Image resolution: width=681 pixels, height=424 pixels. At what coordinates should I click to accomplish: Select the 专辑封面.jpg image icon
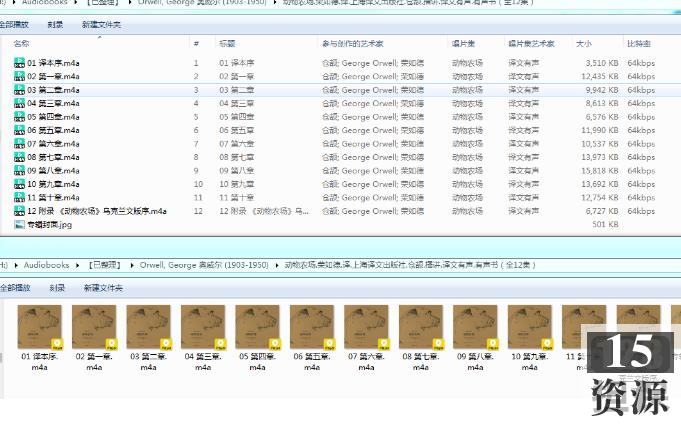(19, 224)
